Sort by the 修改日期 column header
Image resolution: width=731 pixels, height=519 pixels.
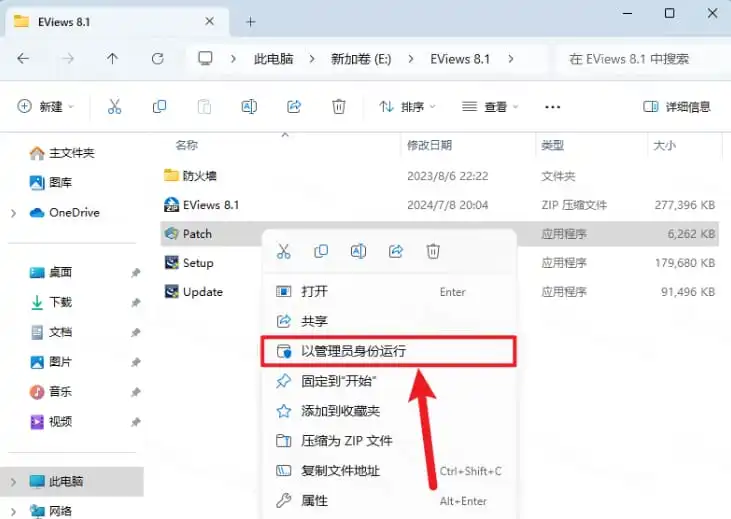tap(429, 145)
